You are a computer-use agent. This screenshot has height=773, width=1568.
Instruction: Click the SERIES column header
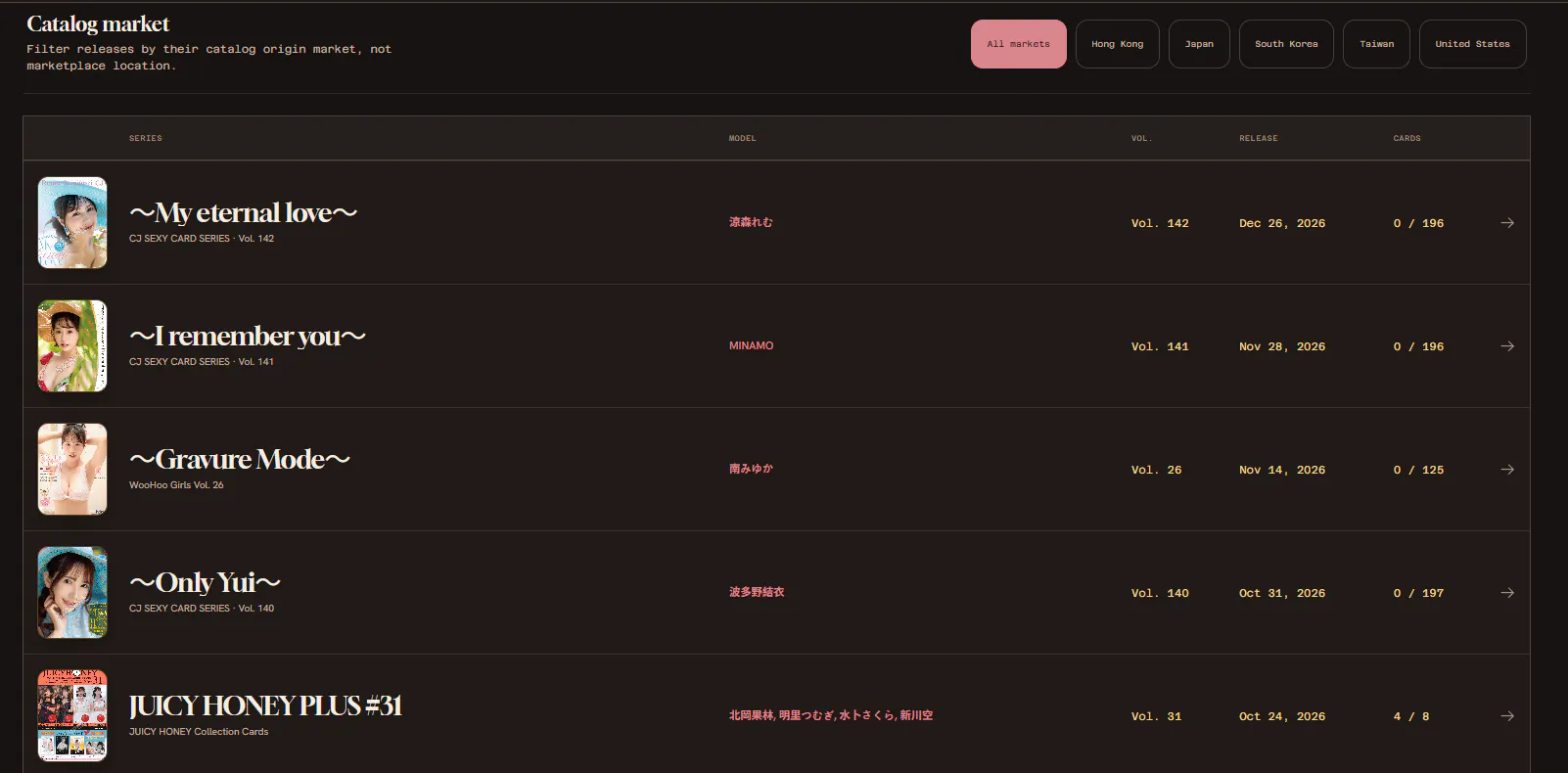pyautogui.click(x=146, y=138)
